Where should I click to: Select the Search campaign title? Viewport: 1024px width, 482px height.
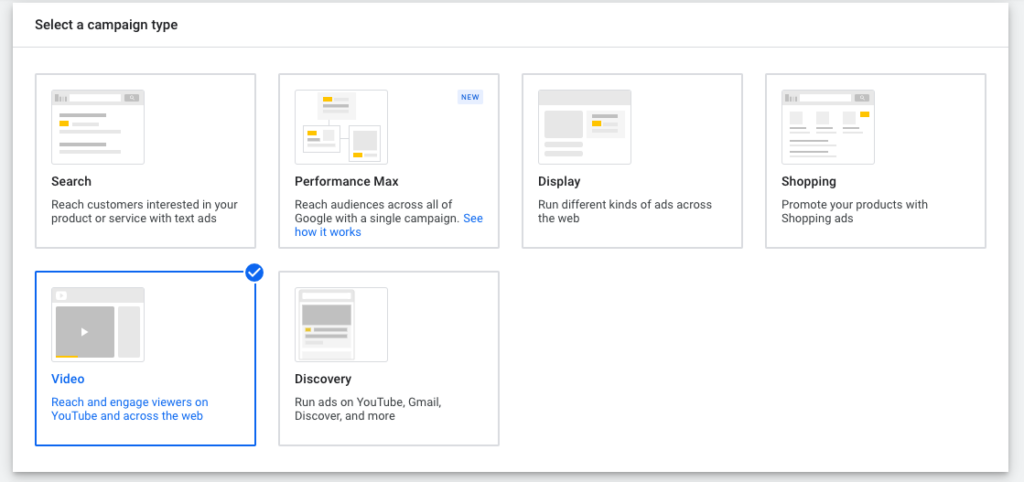tap(71, 182)
